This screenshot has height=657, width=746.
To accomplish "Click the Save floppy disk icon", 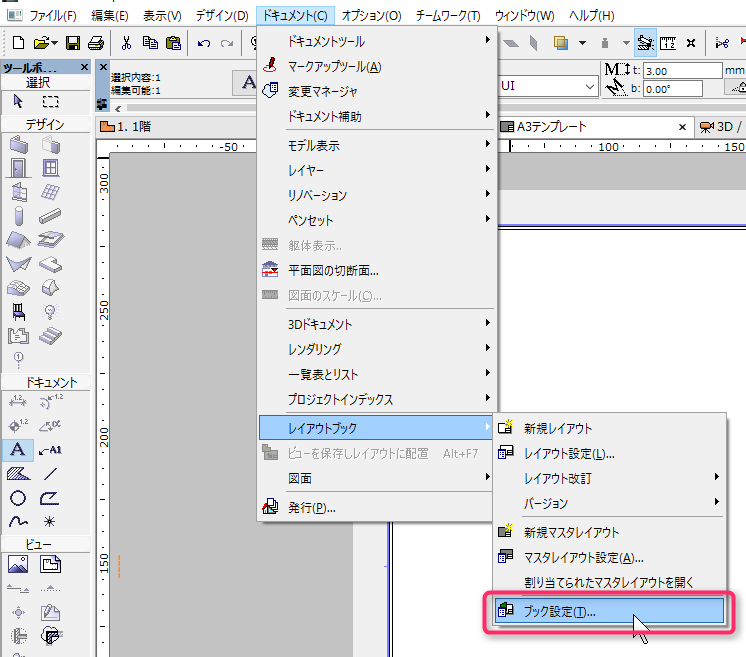I will (x=73, y=43).
